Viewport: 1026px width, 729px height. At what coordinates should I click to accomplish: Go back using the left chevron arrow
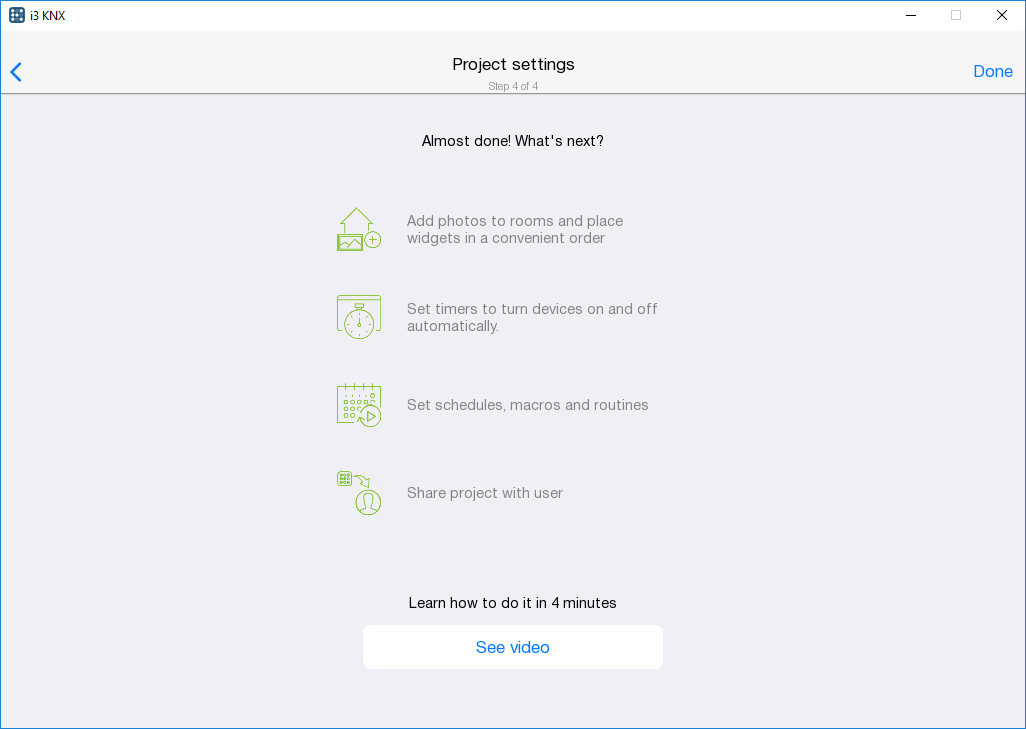pos(16,72)
